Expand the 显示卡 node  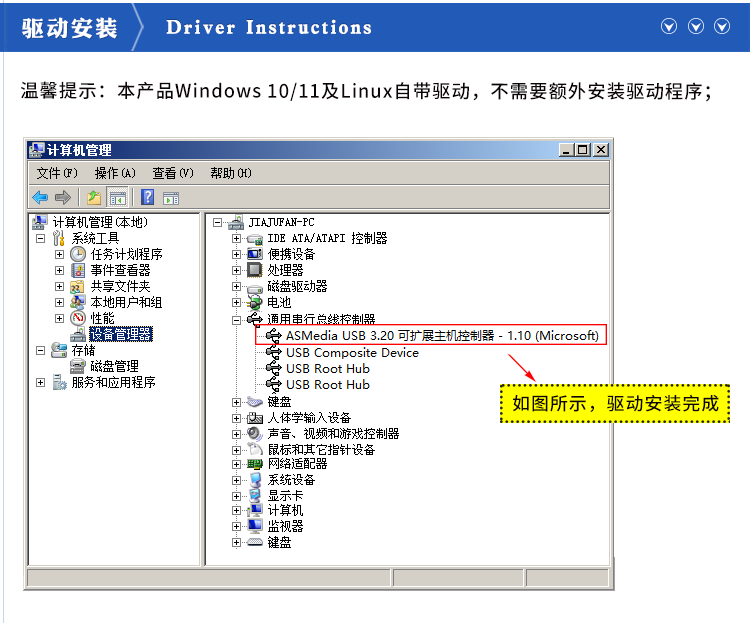236,496
